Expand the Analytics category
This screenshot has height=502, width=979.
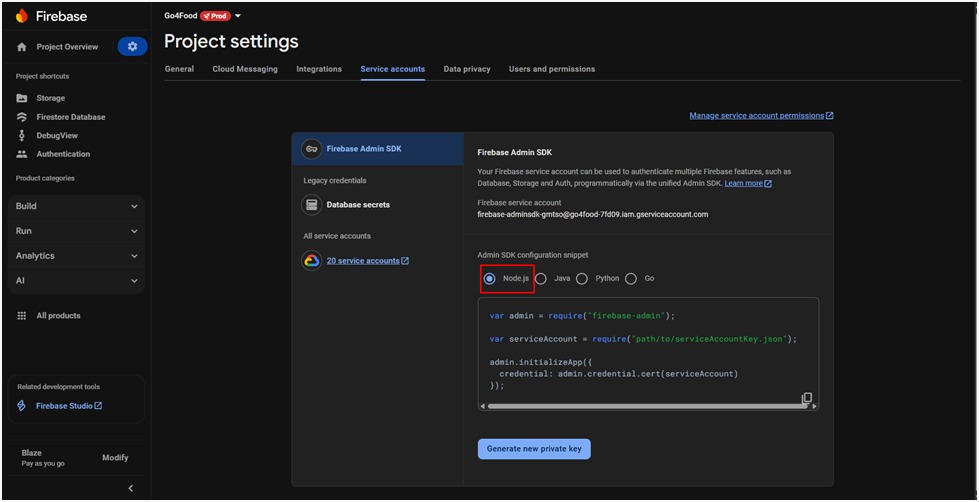77,256
